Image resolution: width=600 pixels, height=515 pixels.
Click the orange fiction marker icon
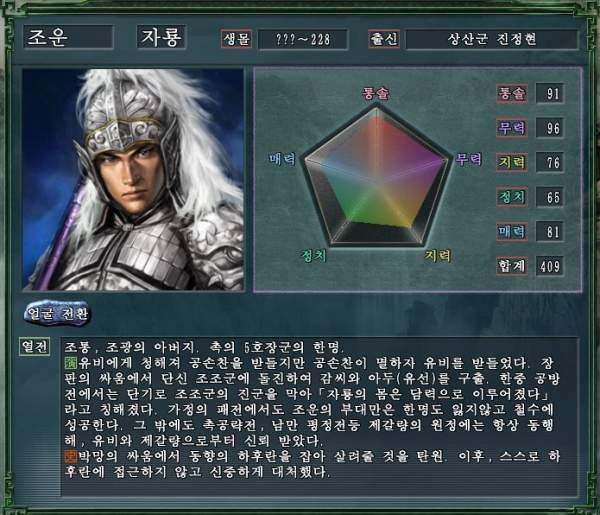click(70, 456)
